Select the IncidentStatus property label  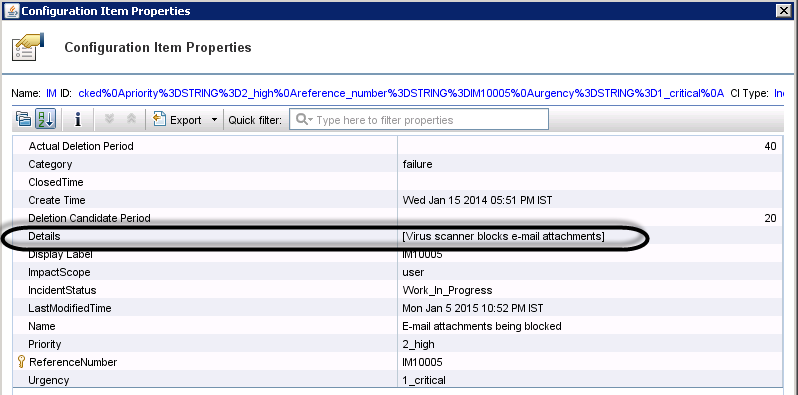click(62, 290)
